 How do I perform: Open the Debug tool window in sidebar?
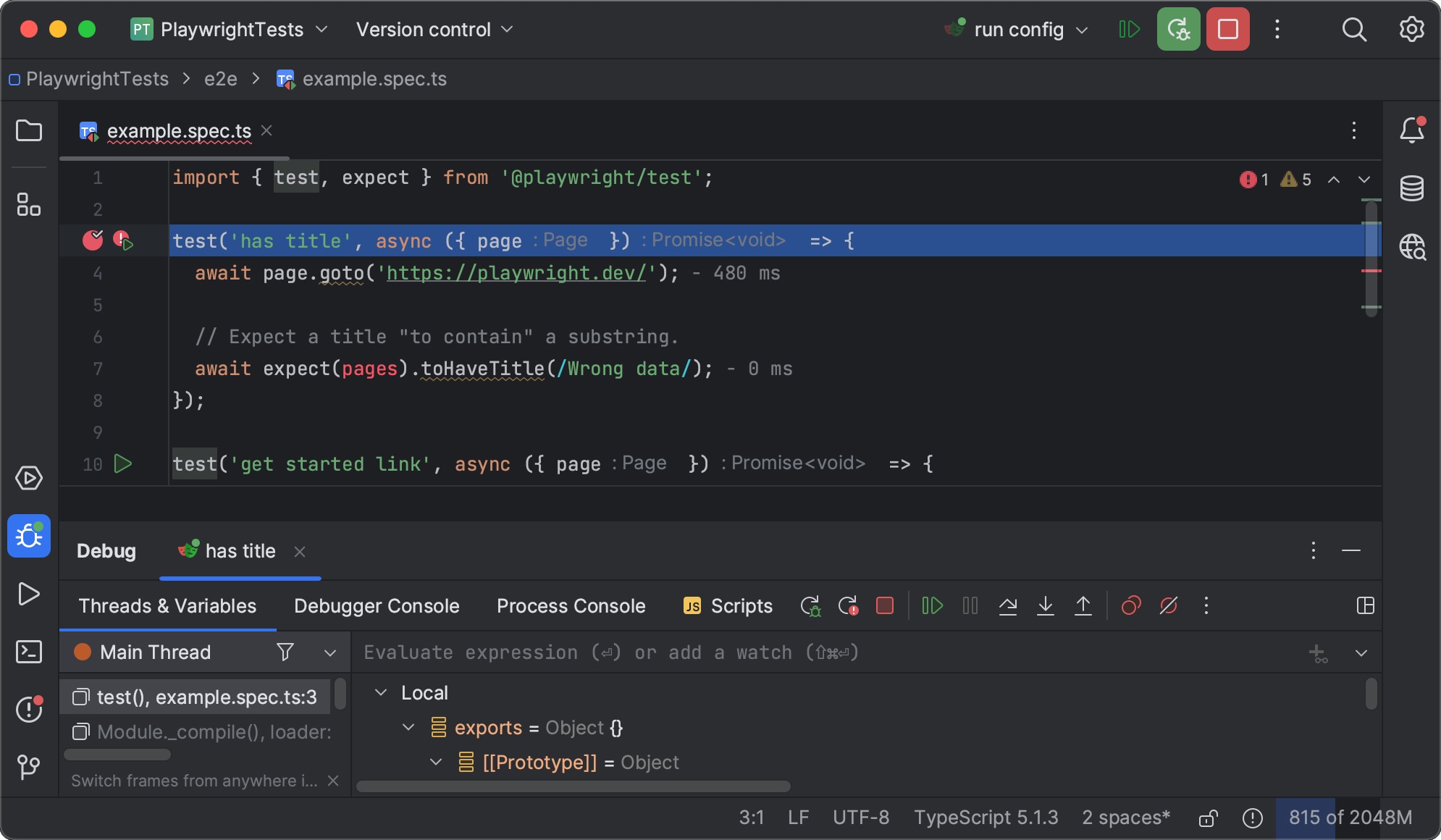(29, 536)
